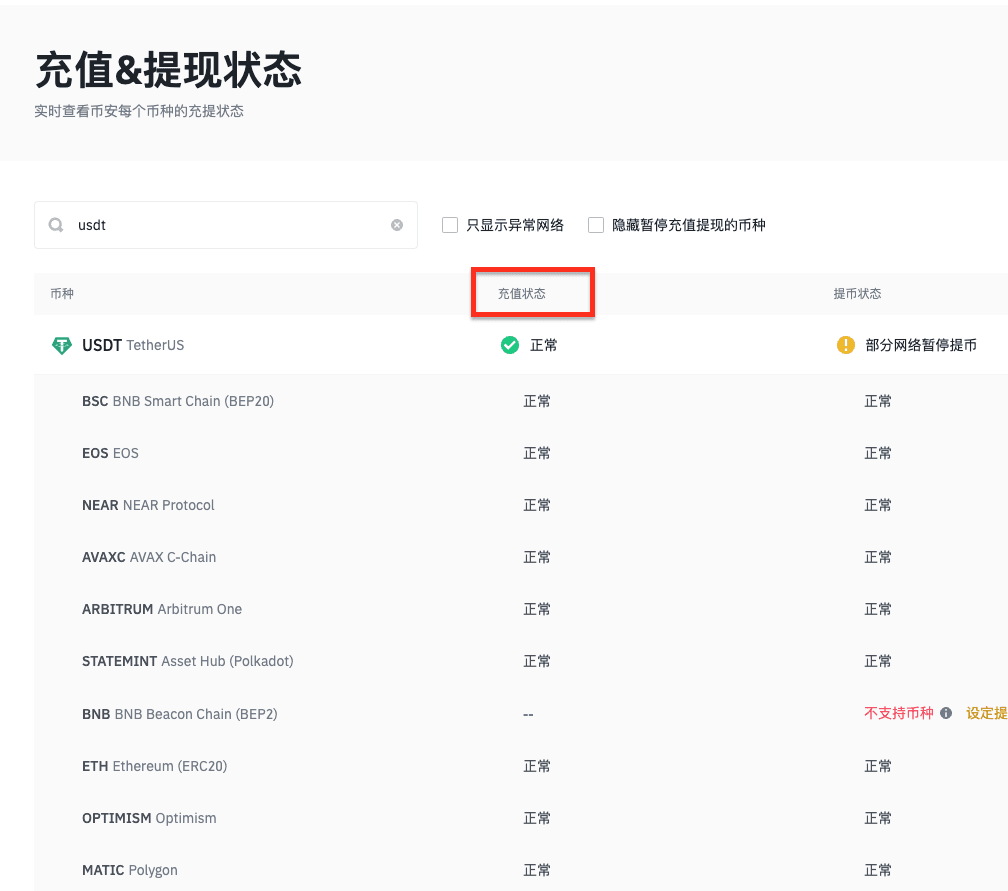Click BSC deposit status 正常
The height and width of the screenshot is (891, 1008).
537,401
